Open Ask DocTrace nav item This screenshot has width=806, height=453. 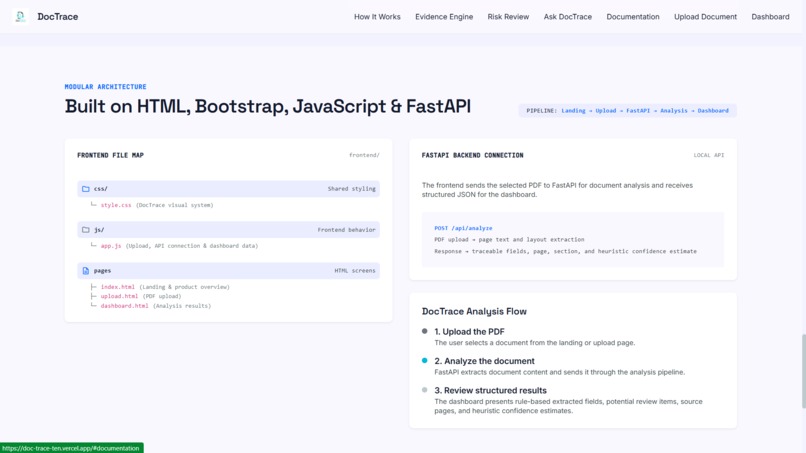(x=567, y=16)
